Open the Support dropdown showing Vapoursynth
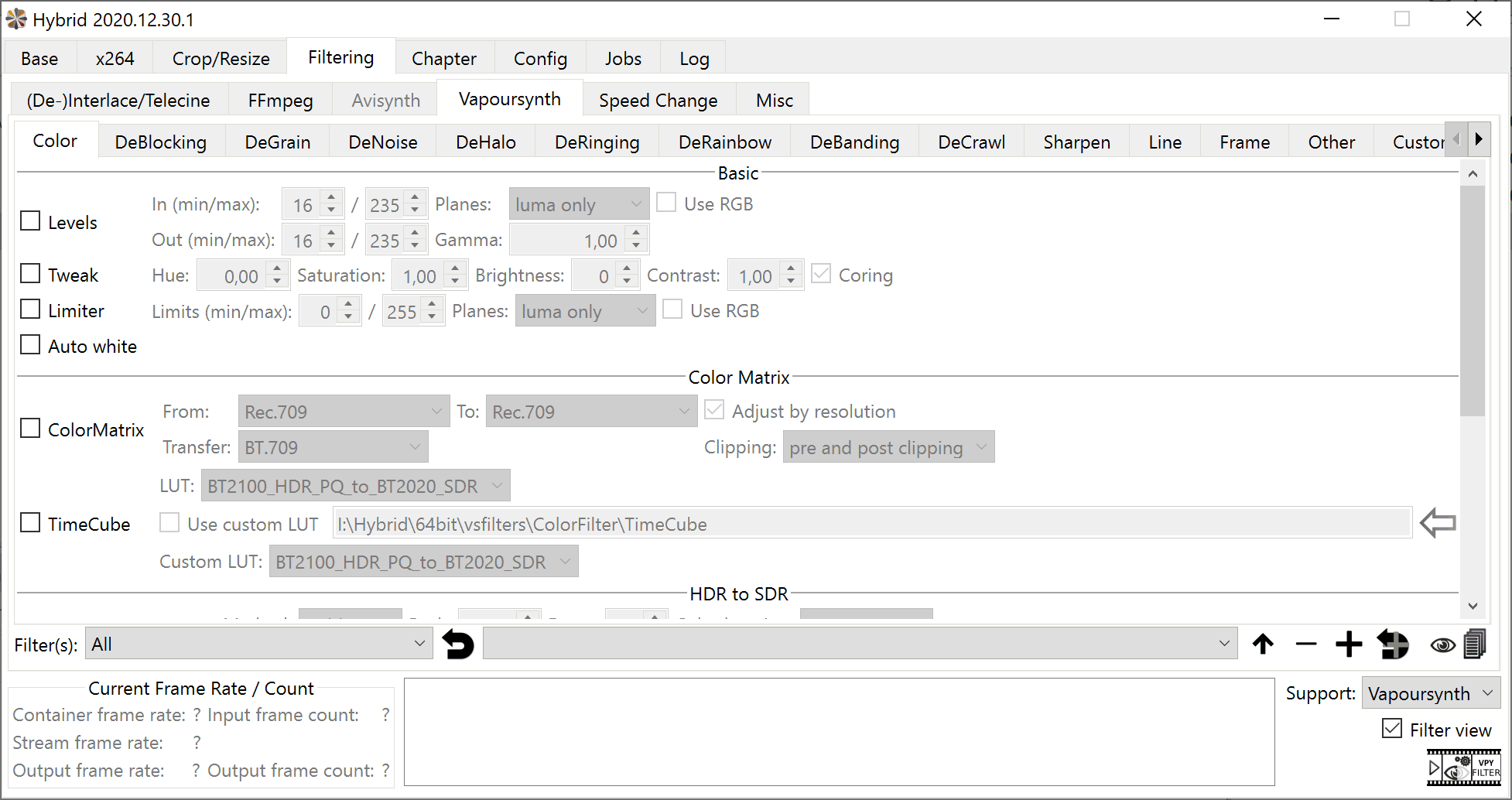This screenshot has height=800, width=1512. [1430, 693]
